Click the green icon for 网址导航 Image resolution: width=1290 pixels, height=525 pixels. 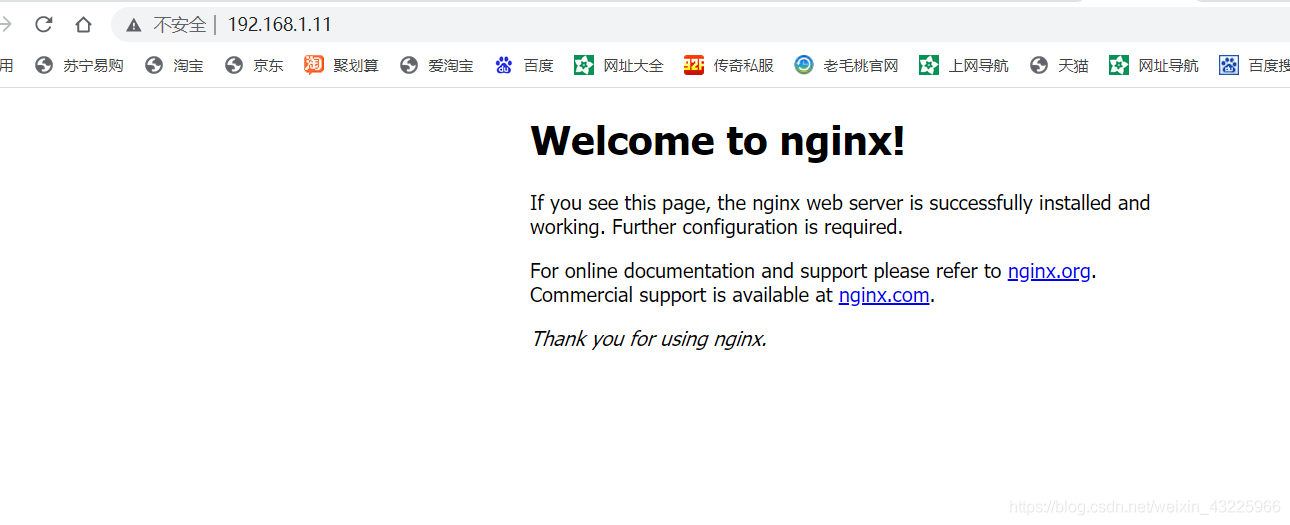tap(1119, 65)
